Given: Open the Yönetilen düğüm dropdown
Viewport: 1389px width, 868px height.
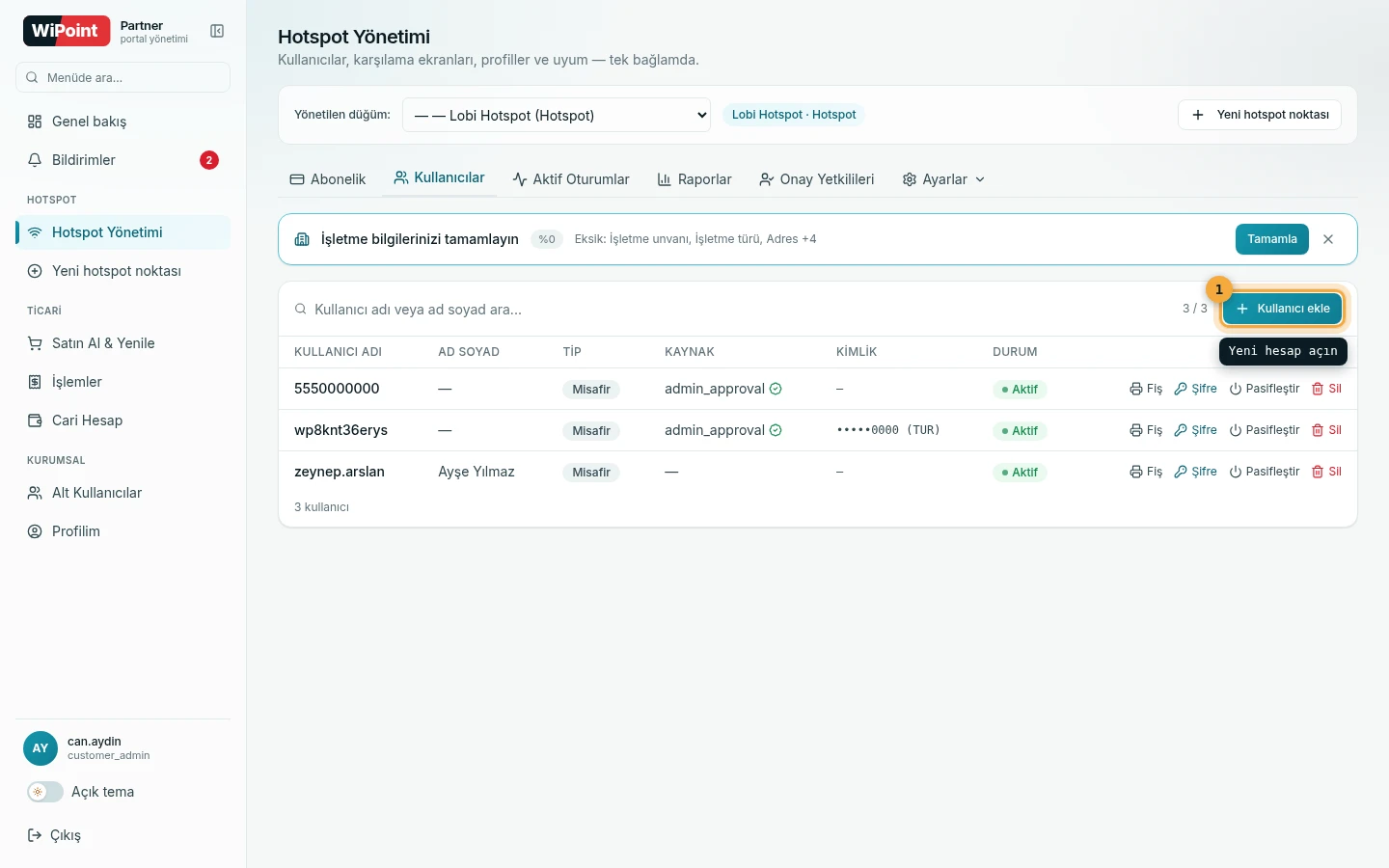Looking at the screenshot, I should click(557, 115).
